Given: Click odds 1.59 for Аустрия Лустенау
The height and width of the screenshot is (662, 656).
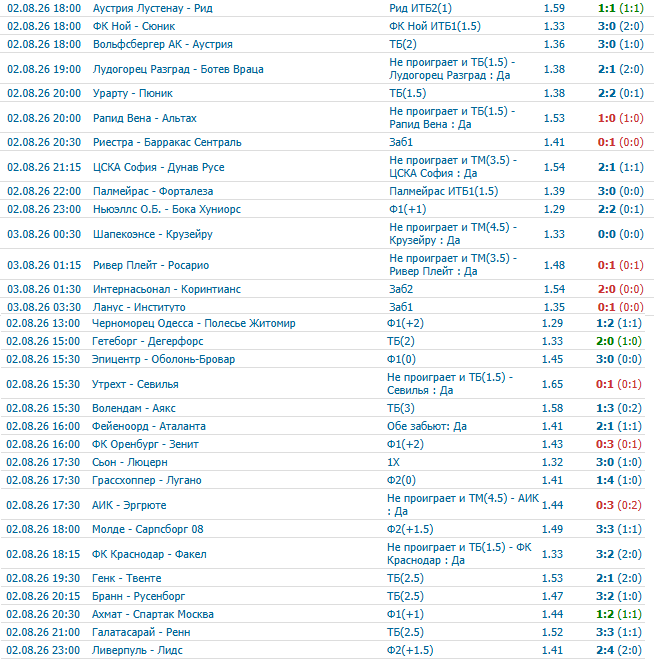Looking at the screenshot, I should click(x=554, y=8).
